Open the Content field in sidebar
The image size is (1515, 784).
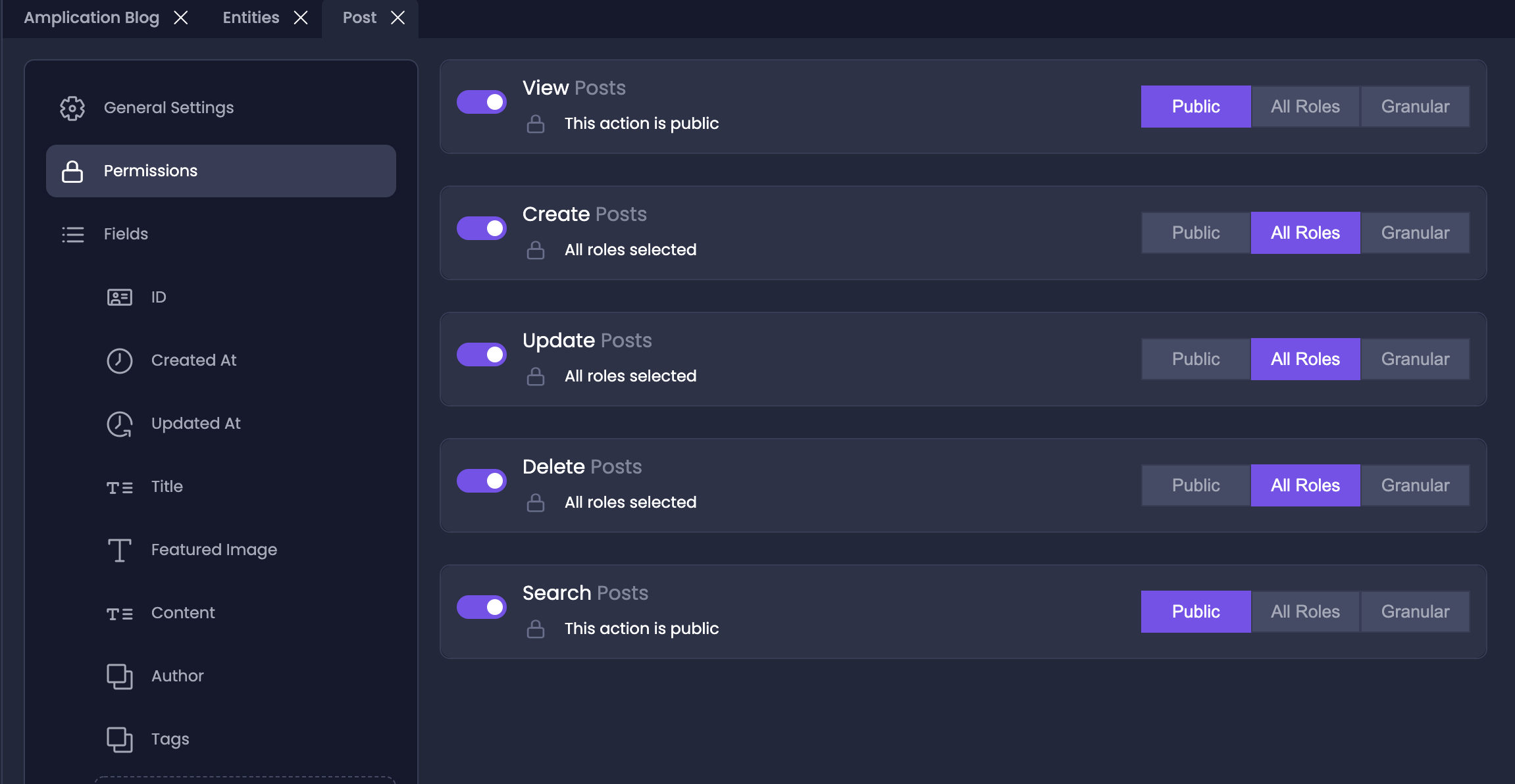click(183, 613)
